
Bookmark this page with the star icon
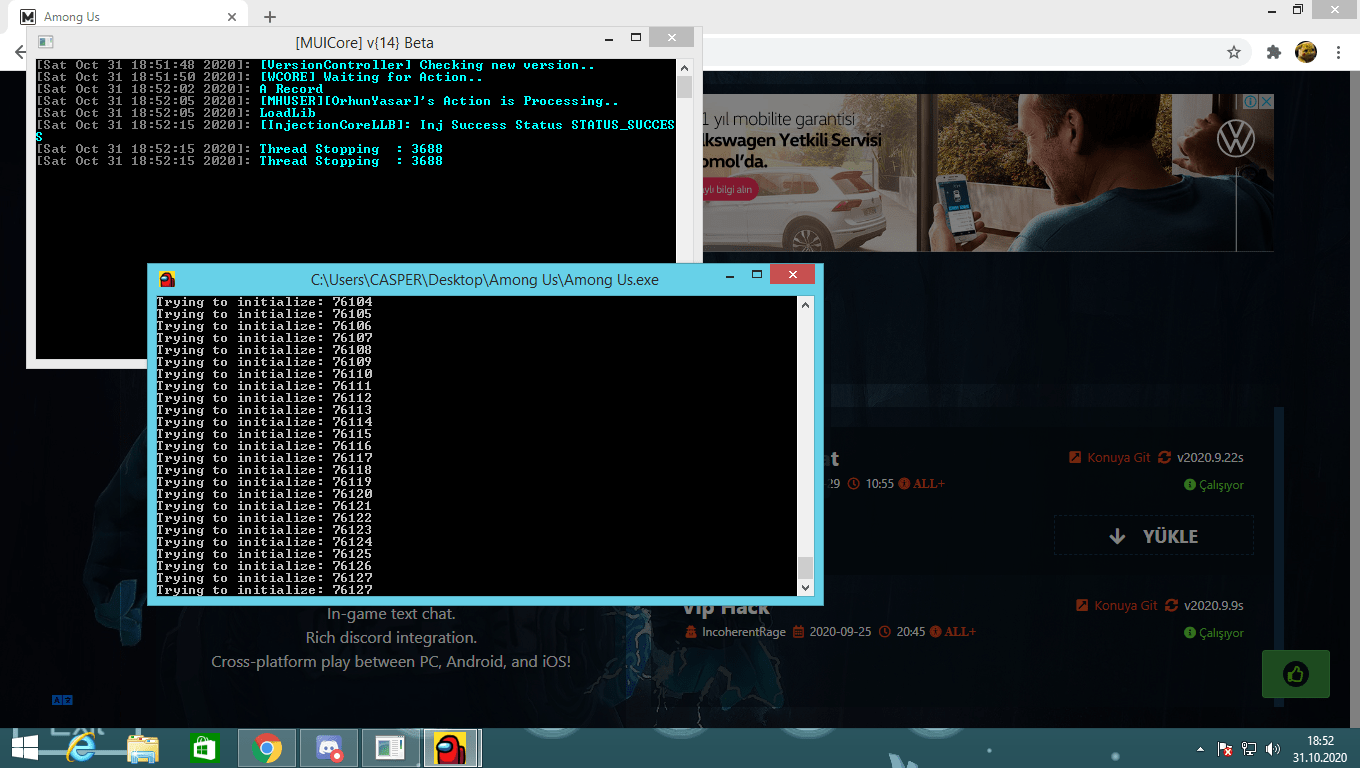coord(1234,52)
